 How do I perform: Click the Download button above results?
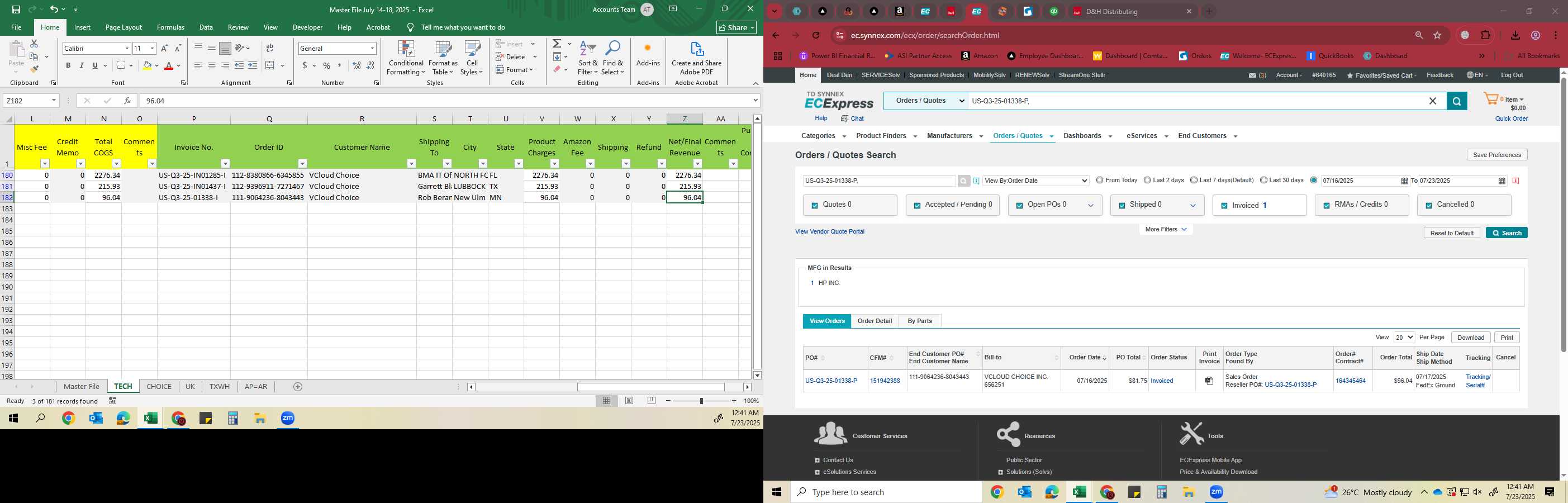coord(1471,338)
